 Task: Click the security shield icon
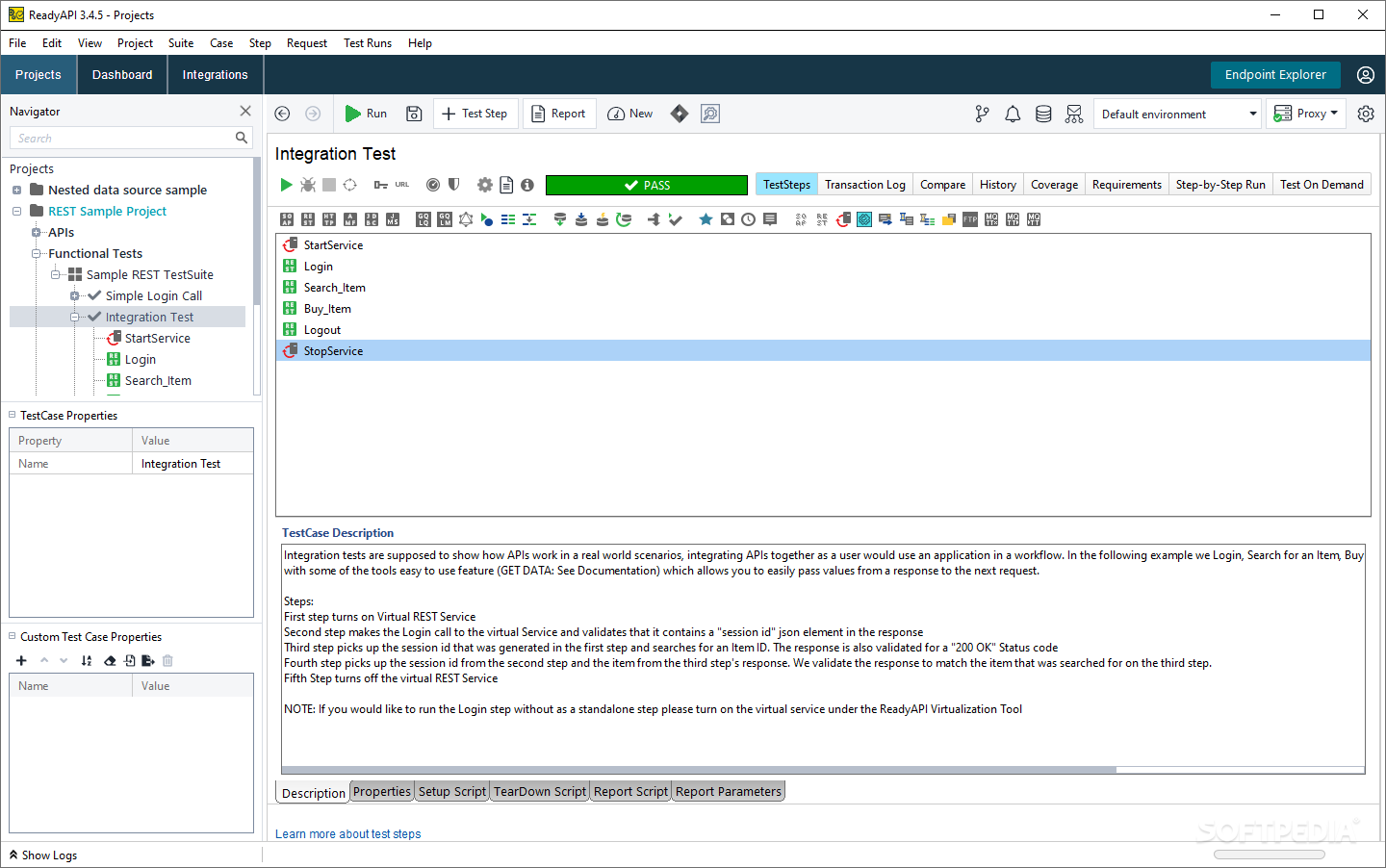(x=454, y=185)
